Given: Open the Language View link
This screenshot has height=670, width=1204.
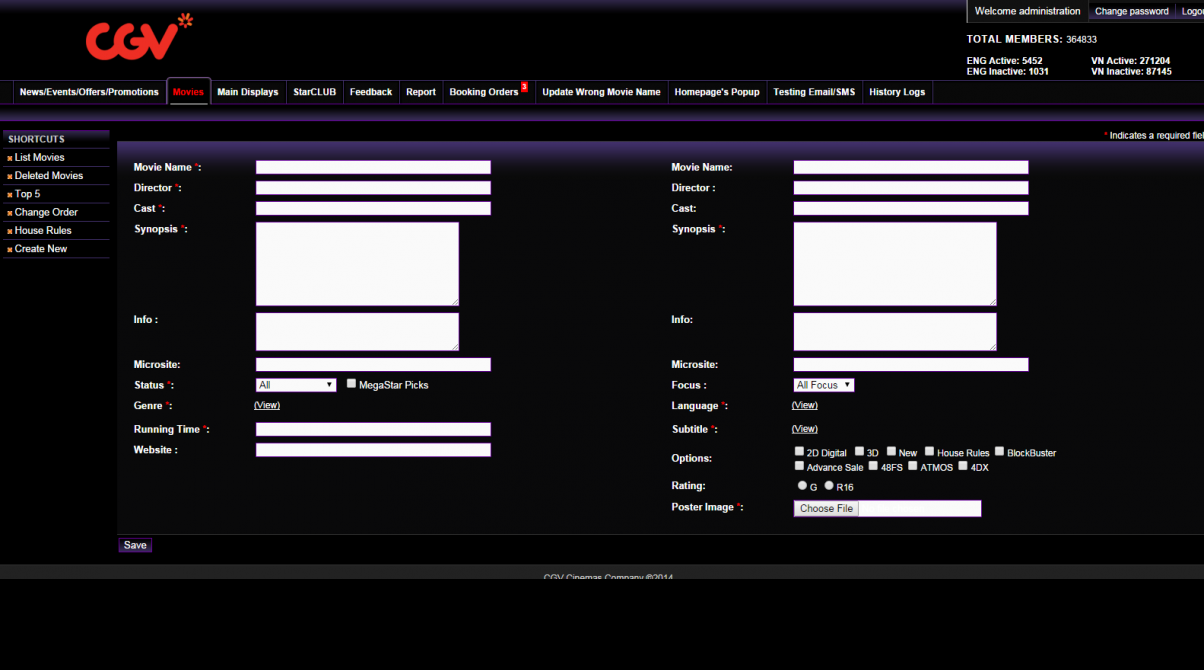Looking at the screenshot, I should click(x=804, y=405).
